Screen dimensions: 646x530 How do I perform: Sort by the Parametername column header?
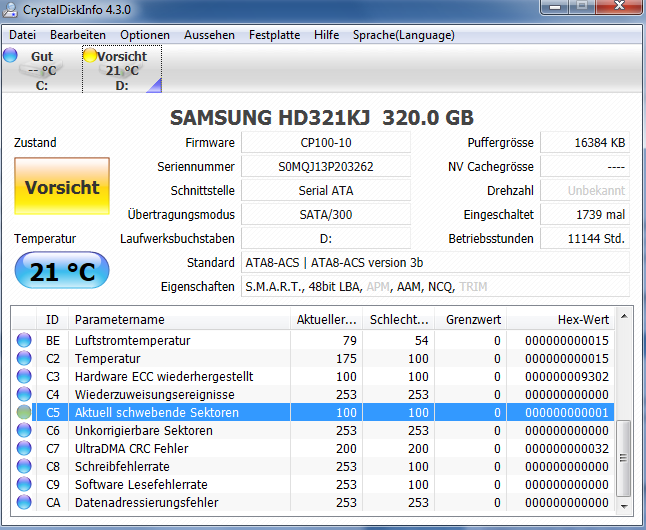click(x=179, y=319)
